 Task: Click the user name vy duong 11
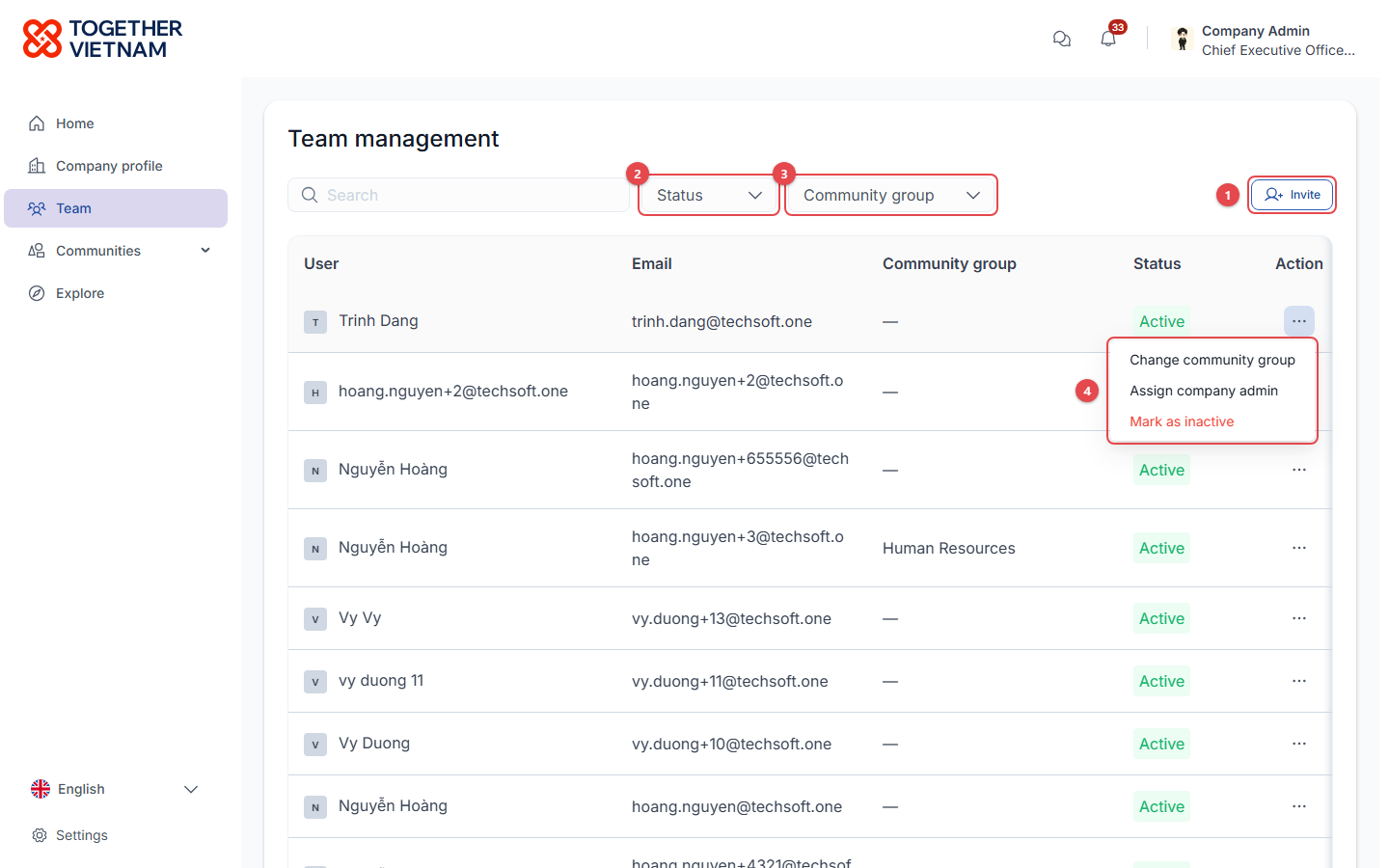pos(381,680)
